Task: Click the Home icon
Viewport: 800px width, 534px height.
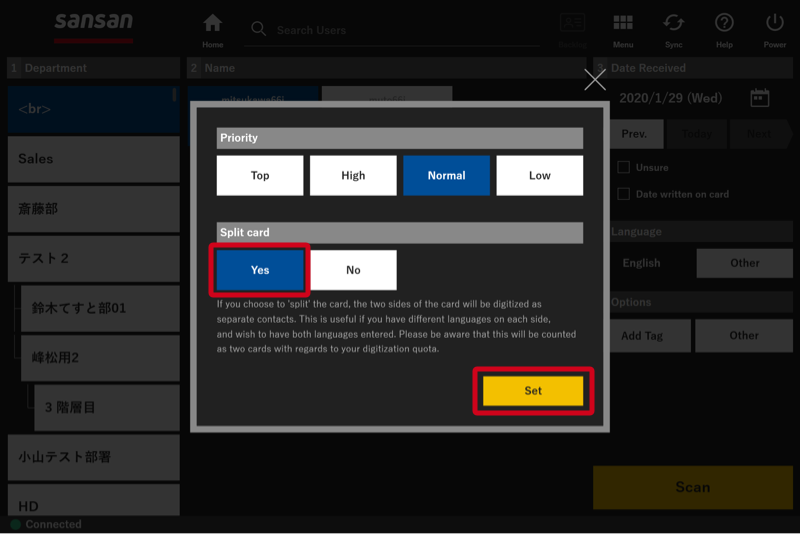Action: [x=212, y=24]
